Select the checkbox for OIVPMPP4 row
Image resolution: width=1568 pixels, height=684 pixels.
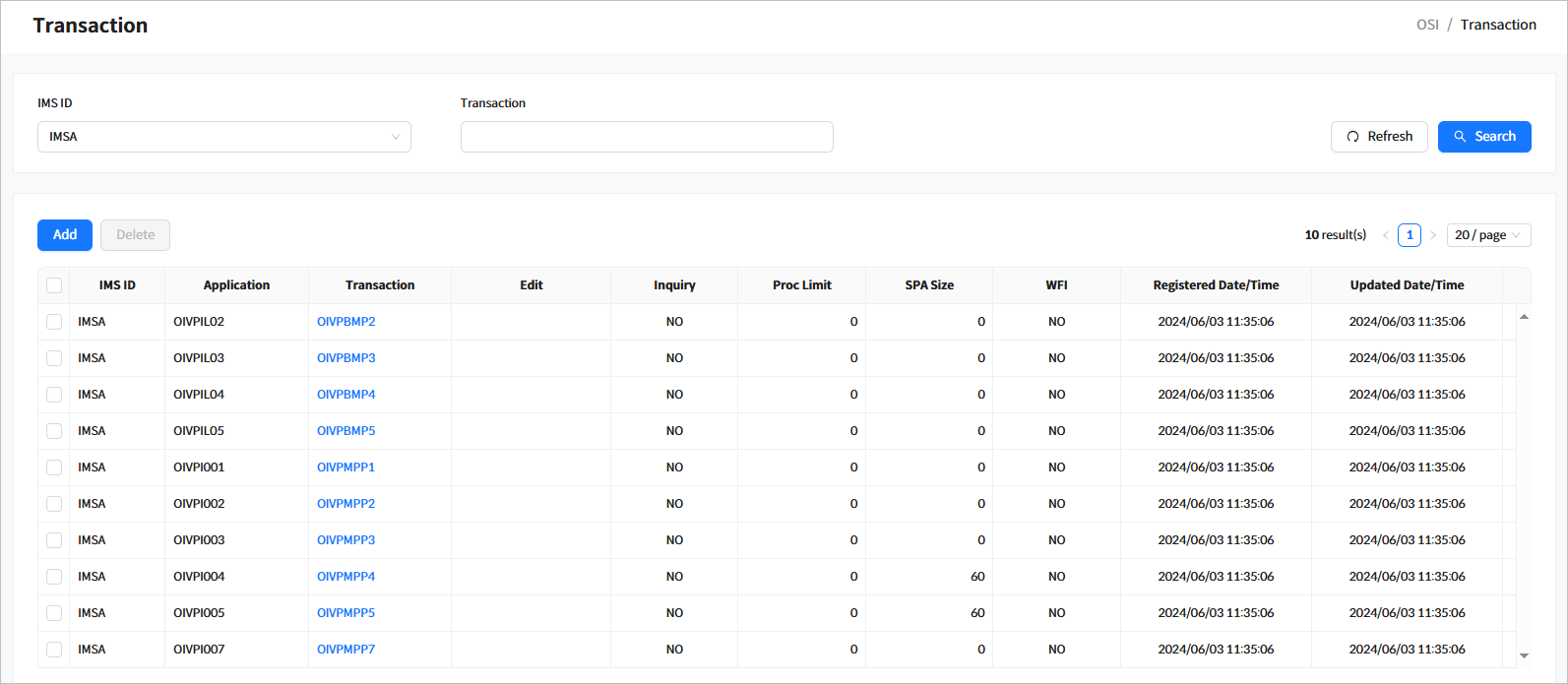point(54,577)
